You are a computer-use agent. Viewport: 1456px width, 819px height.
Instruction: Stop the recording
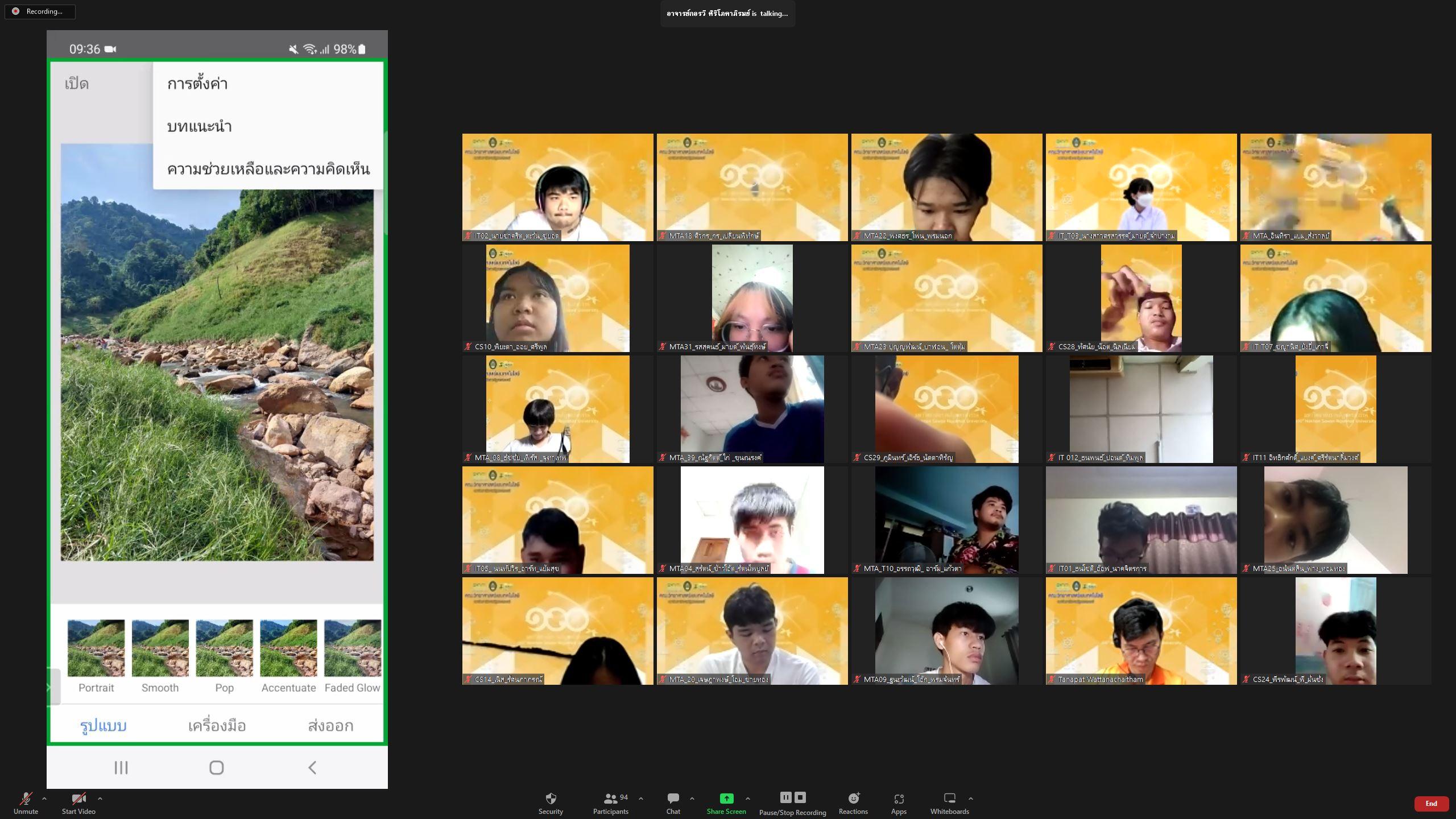(800, 797)
